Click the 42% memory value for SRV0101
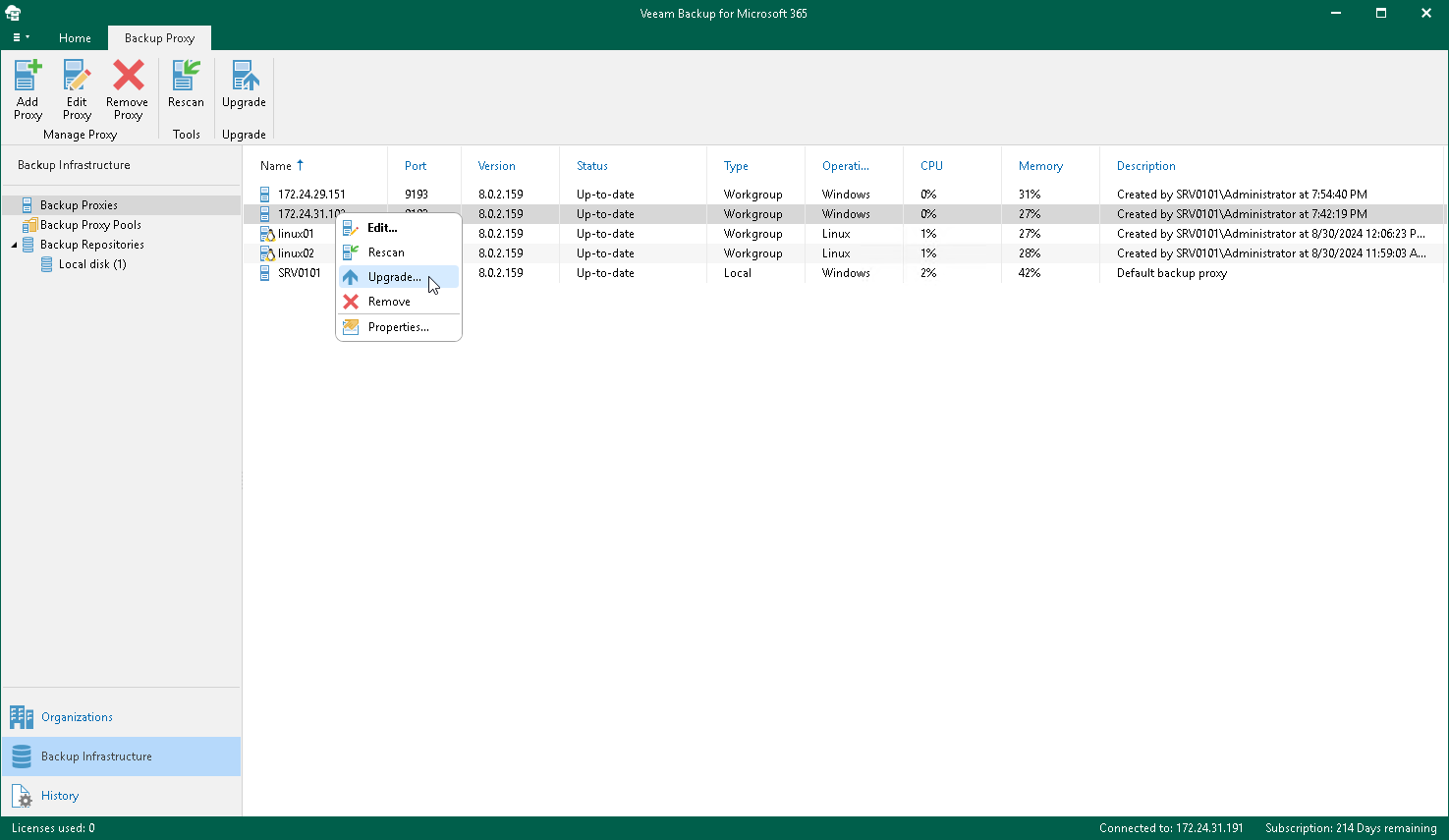The height and width of the screenshot is (840, 1449). [1030, 273]
